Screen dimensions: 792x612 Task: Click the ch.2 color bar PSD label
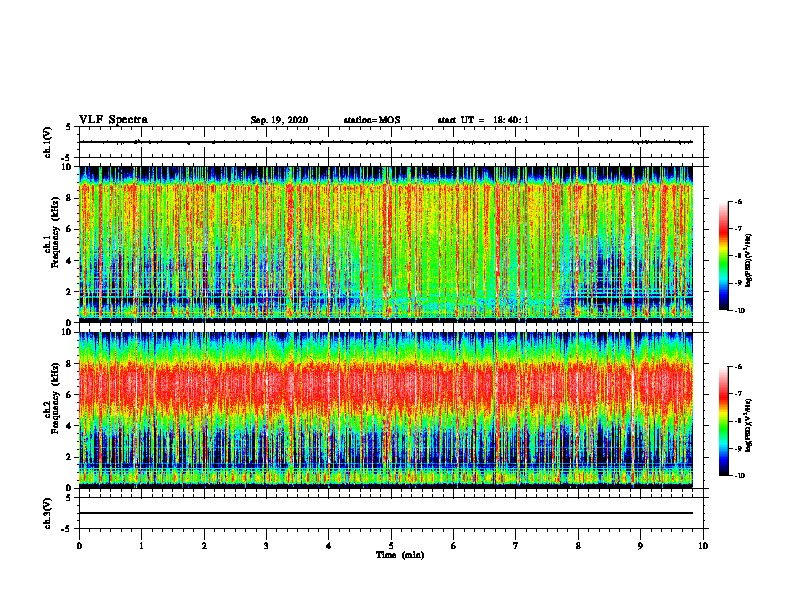749,425
